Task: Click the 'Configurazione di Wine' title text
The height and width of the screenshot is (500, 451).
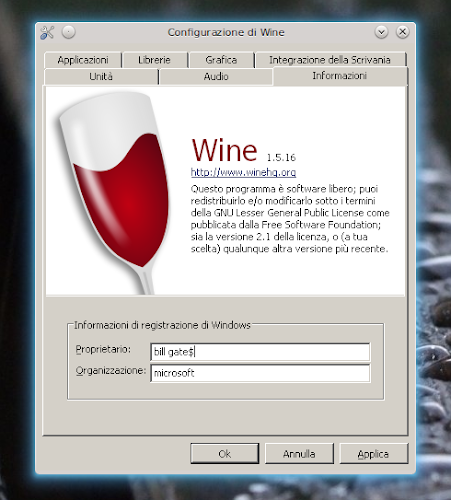Action: click(226, 32)
